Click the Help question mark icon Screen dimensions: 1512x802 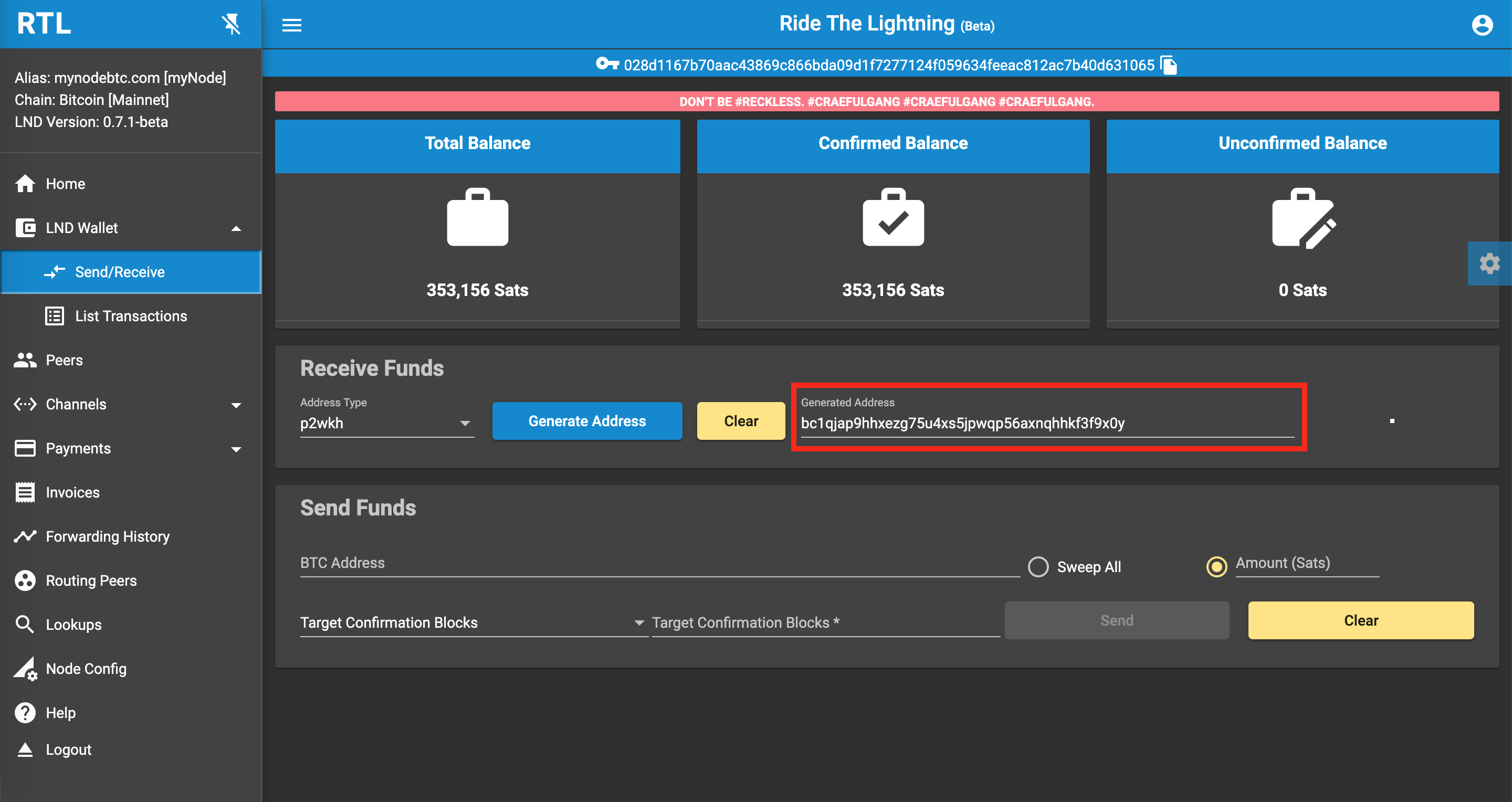coord(25,713)
